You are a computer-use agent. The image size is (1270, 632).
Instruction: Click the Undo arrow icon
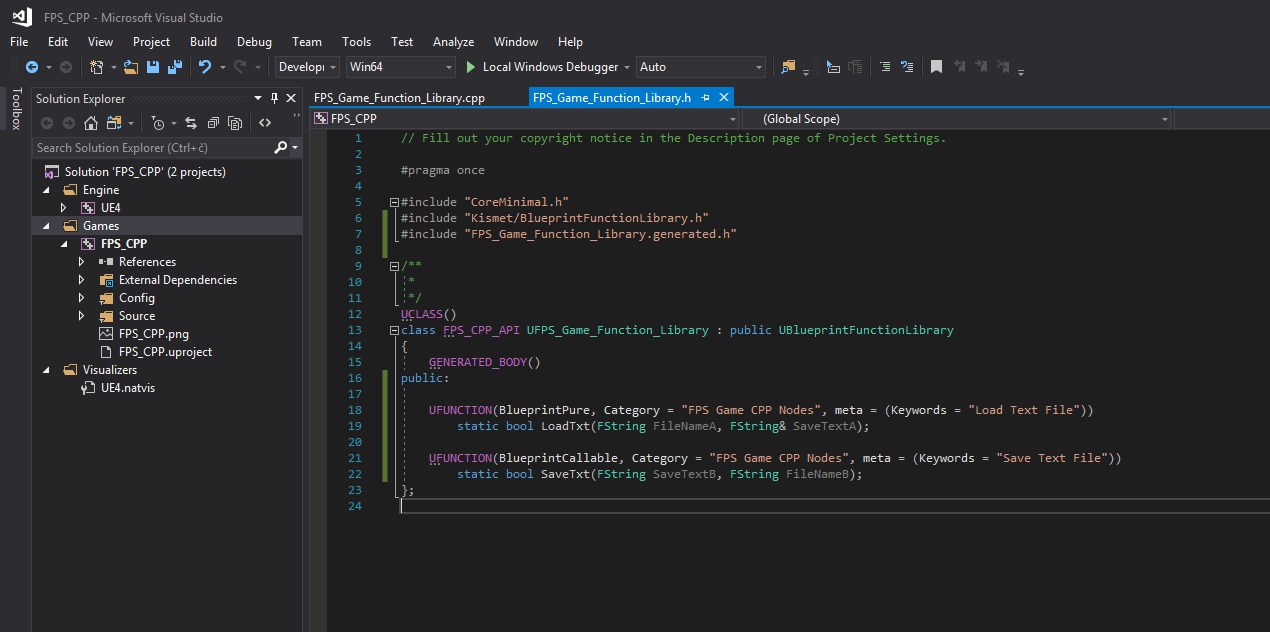(205, 67)
